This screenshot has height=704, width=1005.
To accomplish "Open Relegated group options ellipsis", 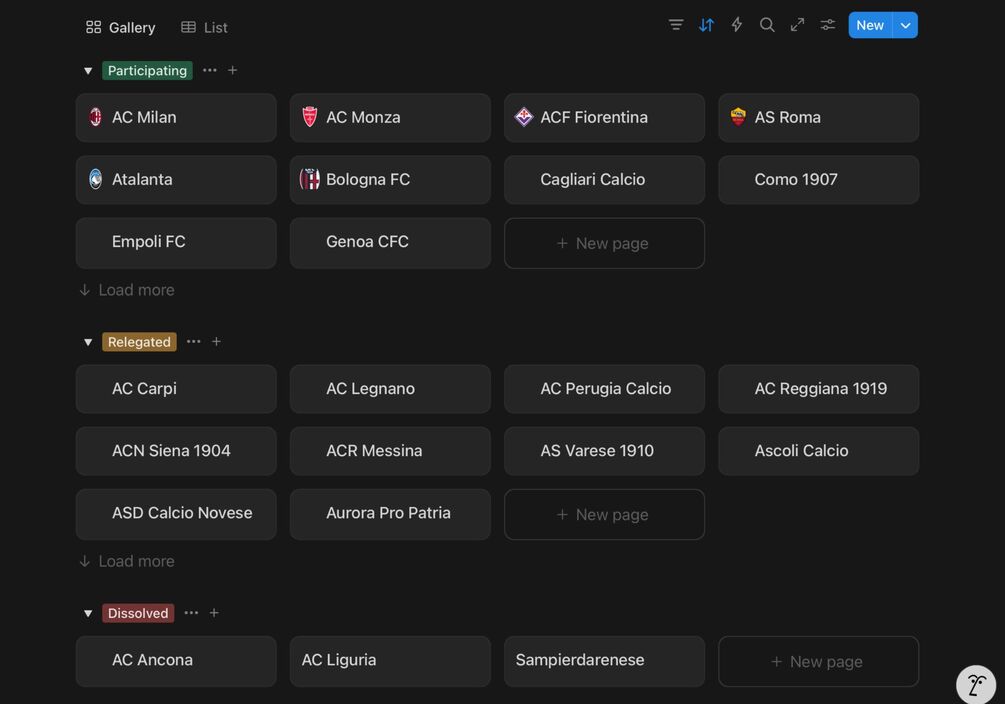I will [194, 341].
